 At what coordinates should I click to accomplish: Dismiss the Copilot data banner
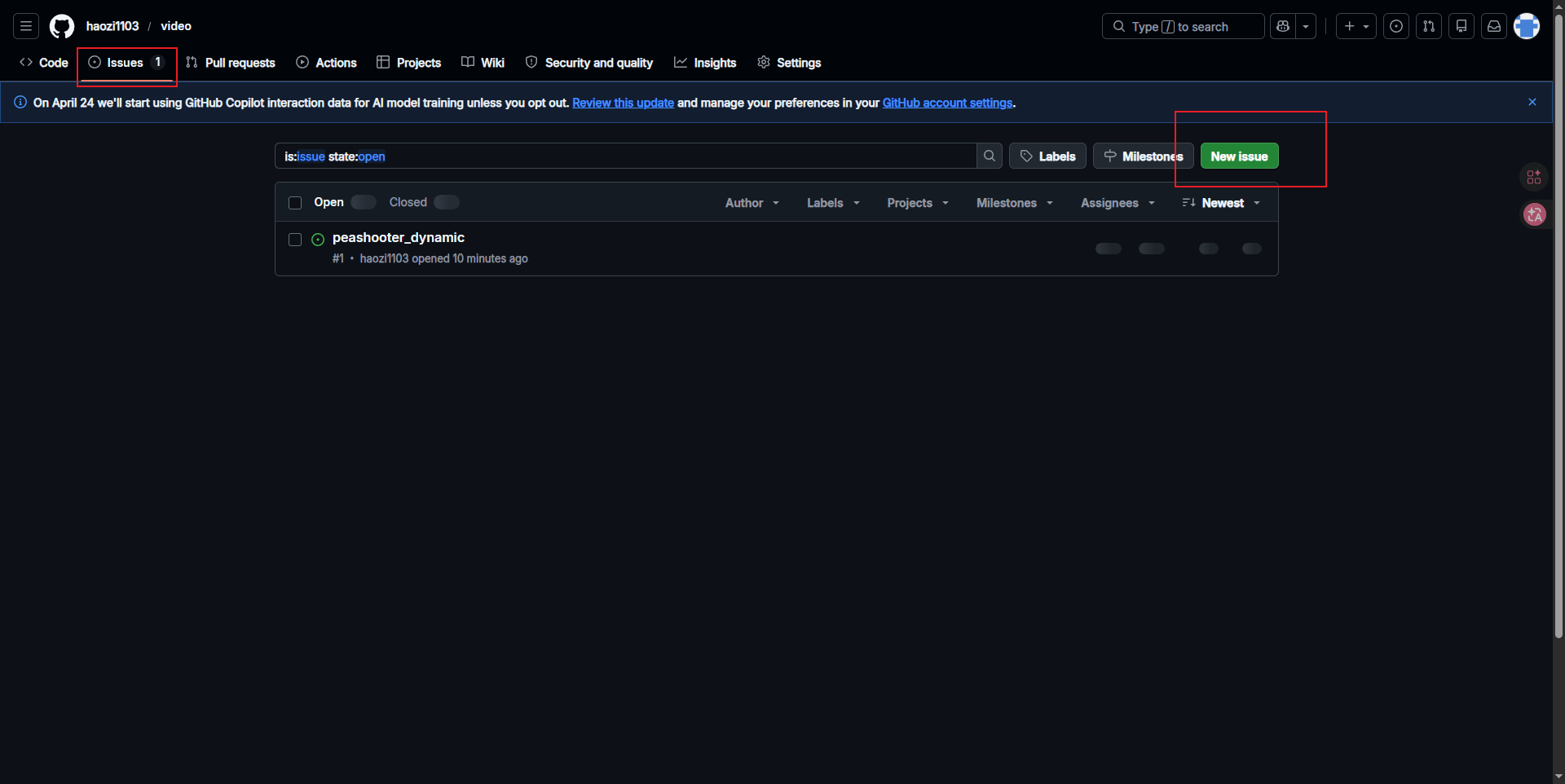(x=1532, y=102)
